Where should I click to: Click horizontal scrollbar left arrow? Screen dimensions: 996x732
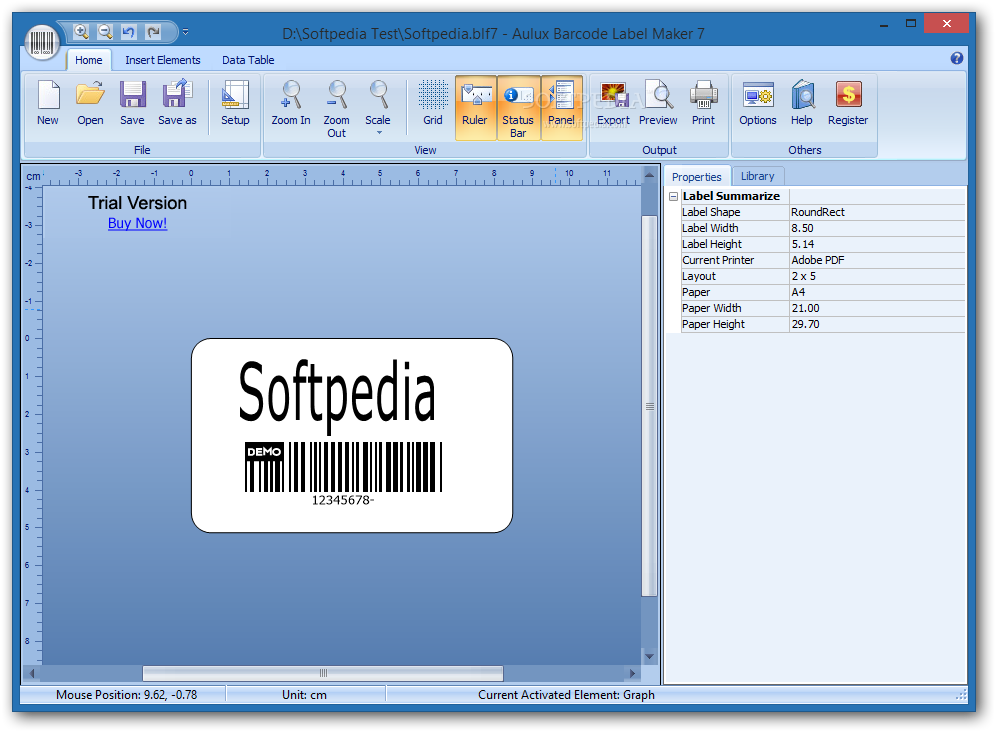pos(31,673)
